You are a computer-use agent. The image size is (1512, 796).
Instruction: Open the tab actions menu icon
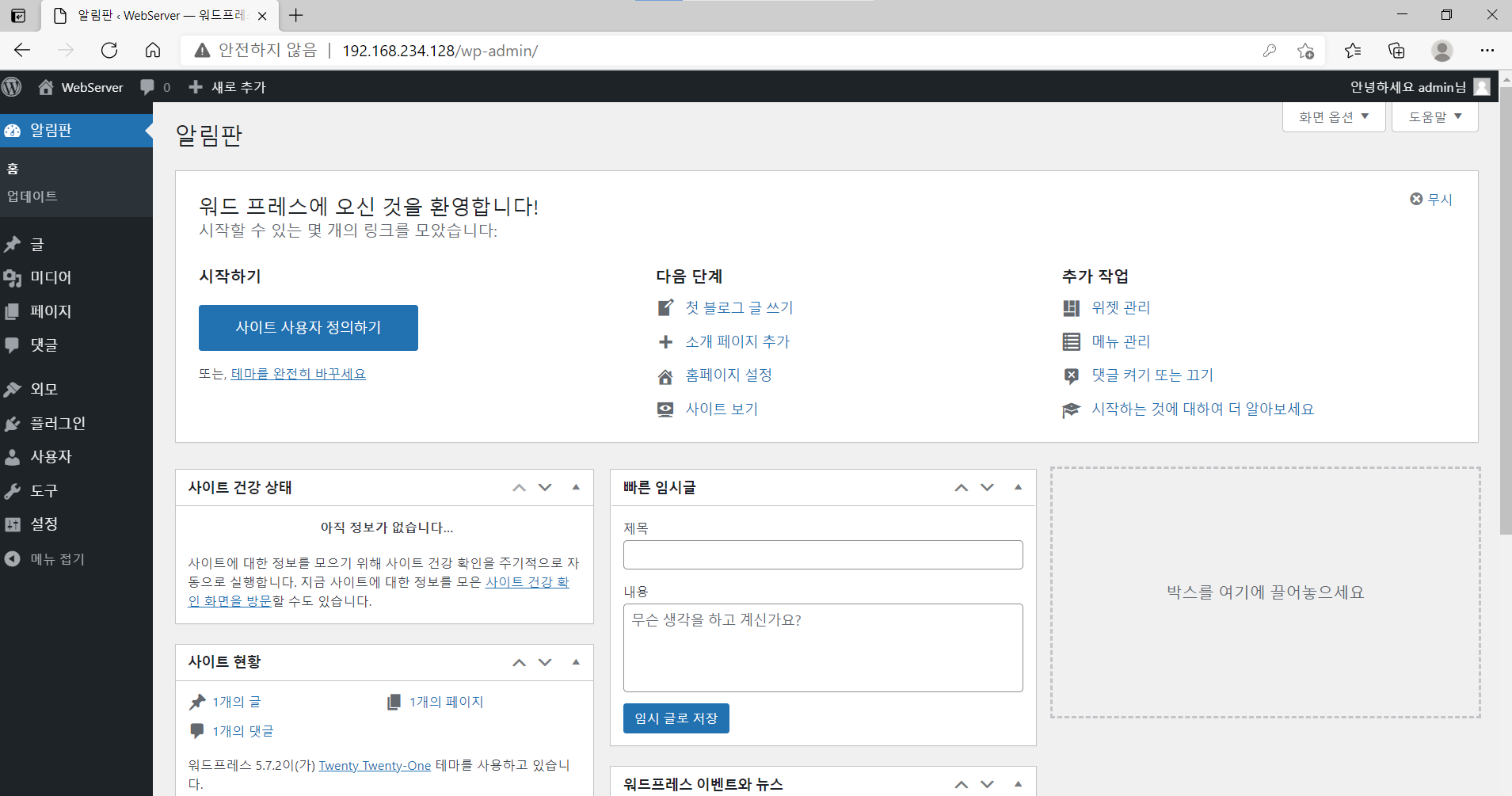pyautogui.click(x=18, y=15)
